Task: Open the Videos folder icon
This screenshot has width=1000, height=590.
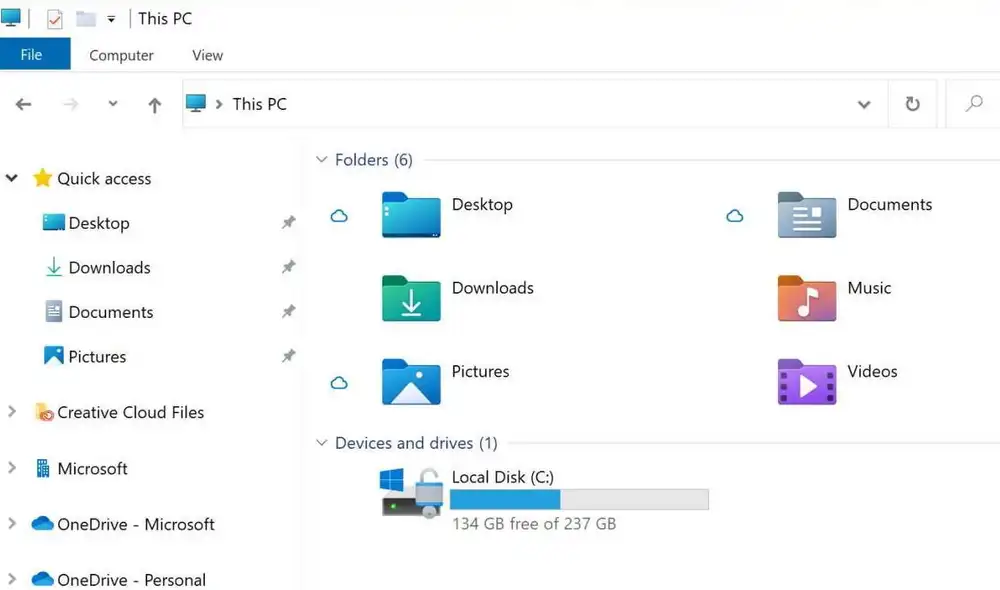Action: 806,382
